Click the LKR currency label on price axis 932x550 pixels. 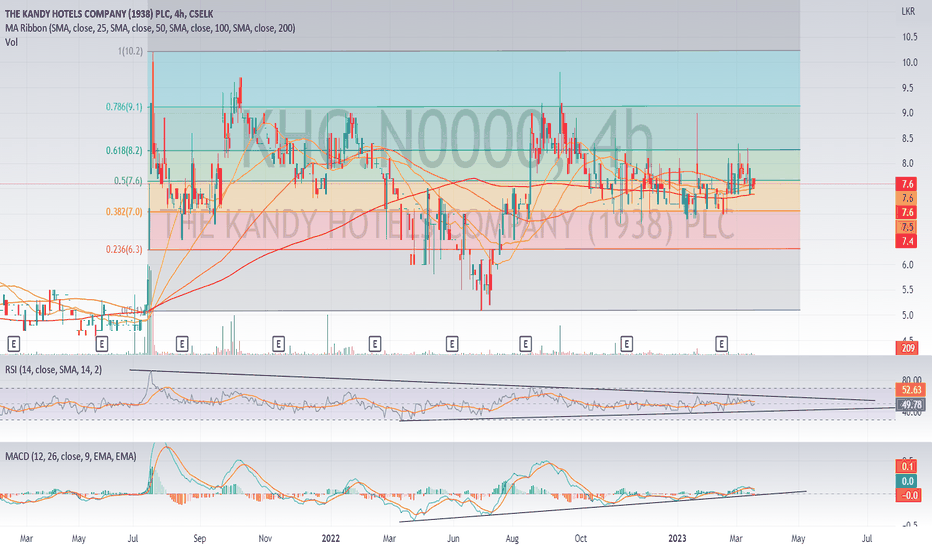pos(908,11)
